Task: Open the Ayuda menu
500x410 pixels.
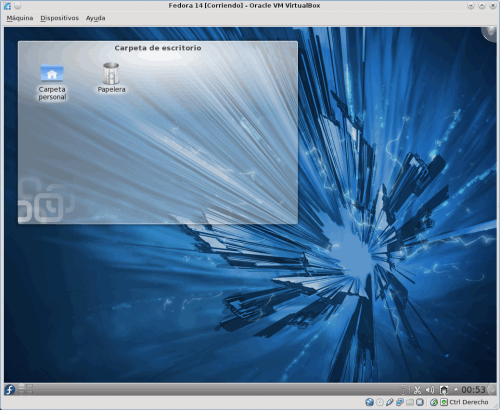Action: [96, 18]
